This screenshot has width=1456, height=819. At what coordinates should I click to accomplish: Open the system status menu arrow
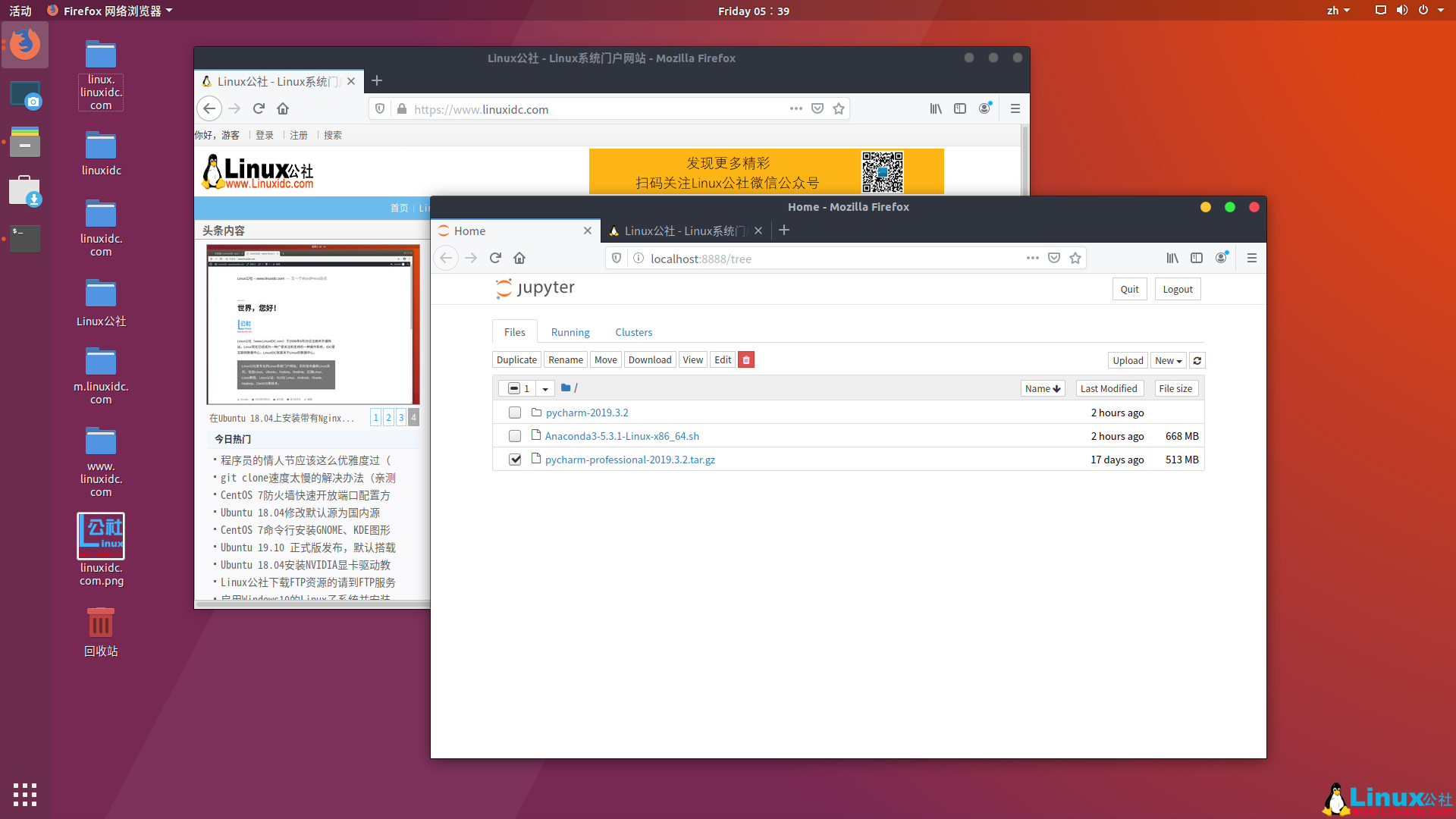[x=1441, y=11]
